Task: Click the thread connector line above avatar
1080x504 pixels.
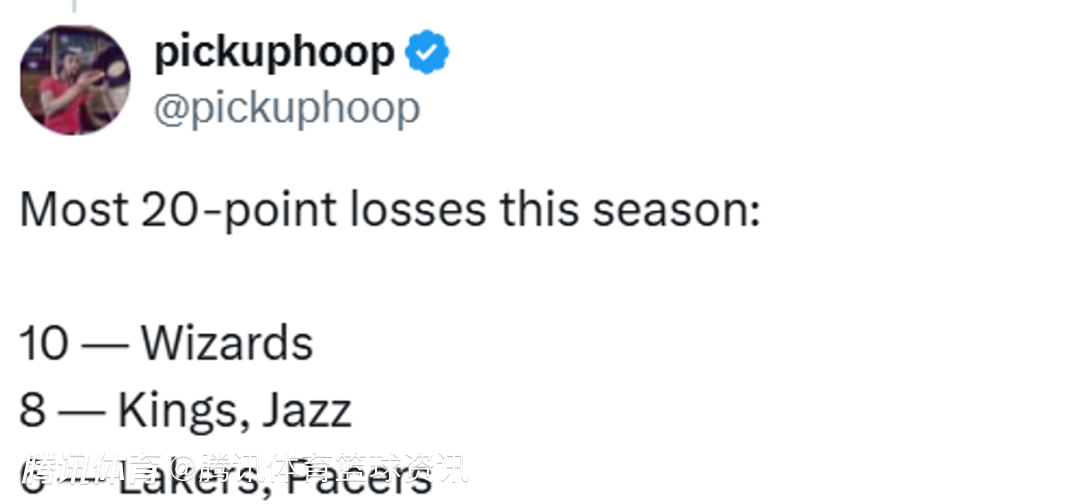Action: click(x=72, y=6)
